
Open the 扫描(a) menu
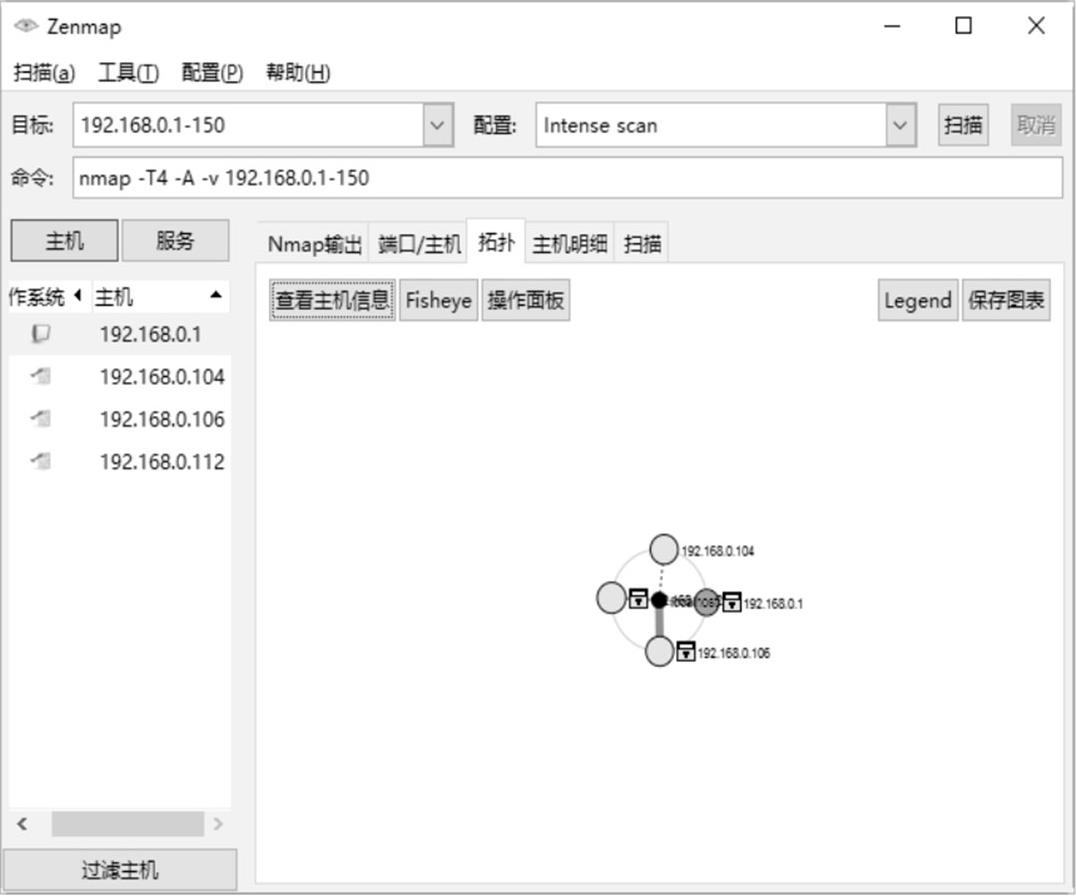[x=44, y=72]
